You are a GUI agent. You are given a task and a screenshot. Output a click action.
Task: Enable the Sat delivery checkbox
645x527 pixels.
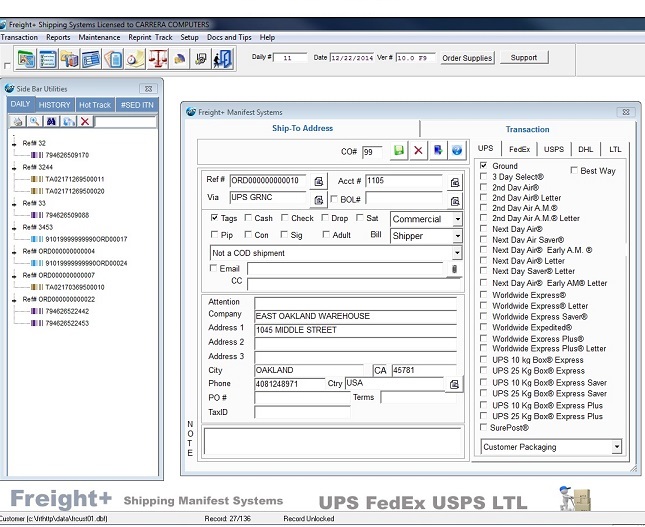click(x=360, y=218)
